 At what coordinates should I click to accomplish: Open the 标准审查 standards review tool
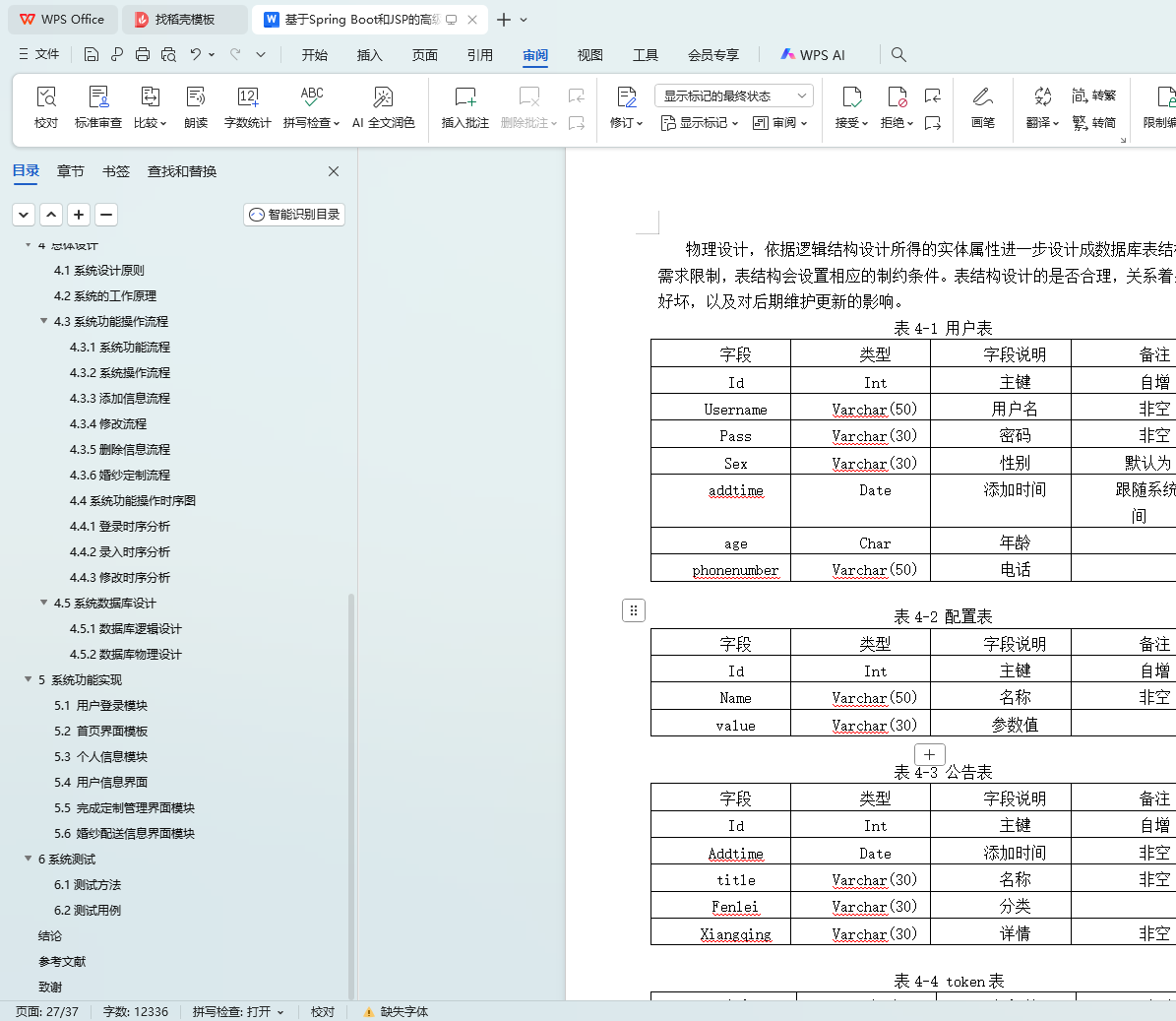pyautogui.click(x=98, y=106)
